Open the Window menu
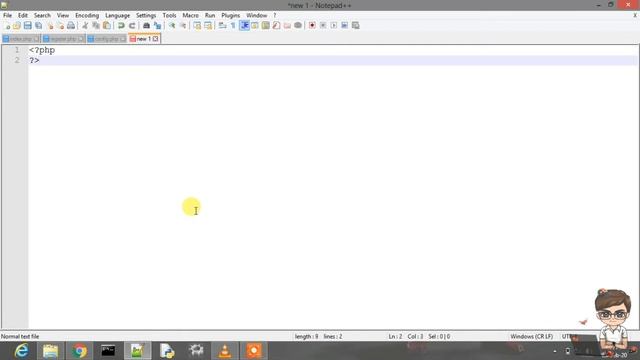 tap(256, 15)
